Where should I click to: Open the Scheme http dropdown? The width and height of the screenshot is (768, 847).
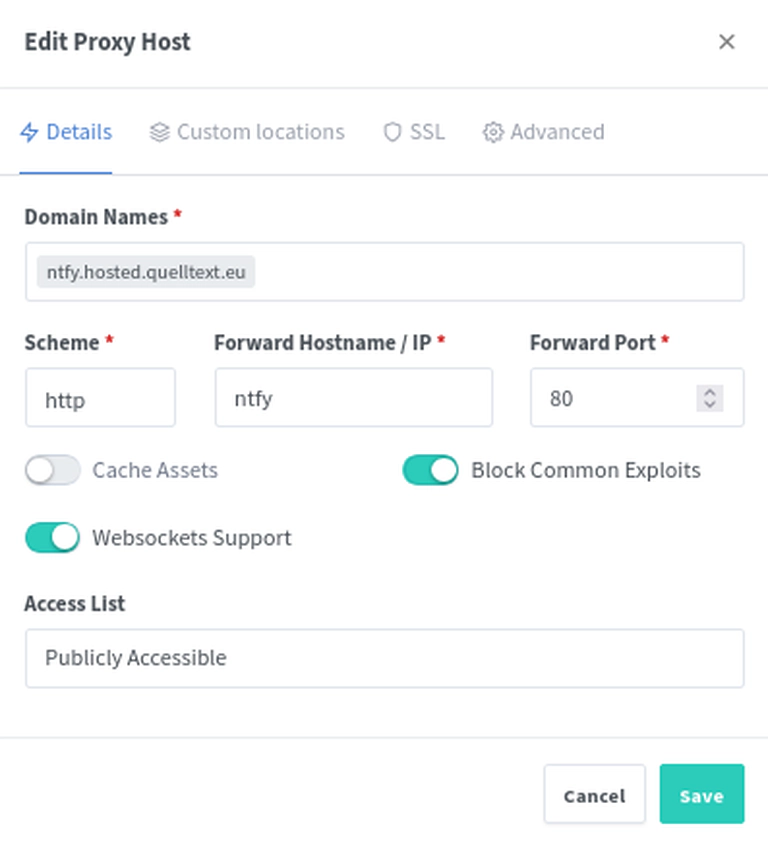100,398
